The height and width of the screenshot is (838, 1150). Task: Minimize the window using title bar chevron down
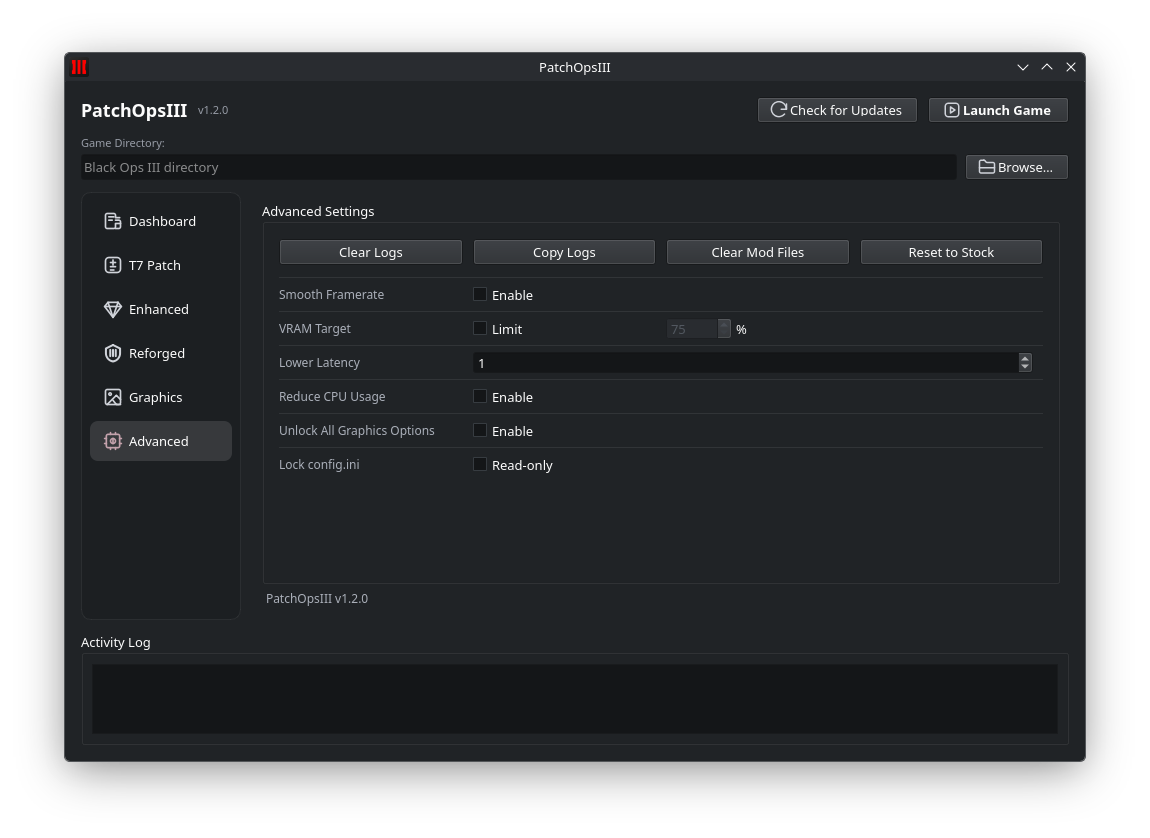click(1023, 67)
